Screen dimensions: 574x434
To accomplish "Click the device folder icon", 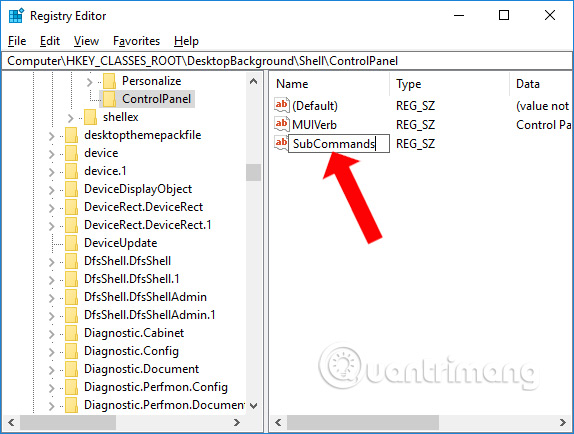I will [71, 153].
